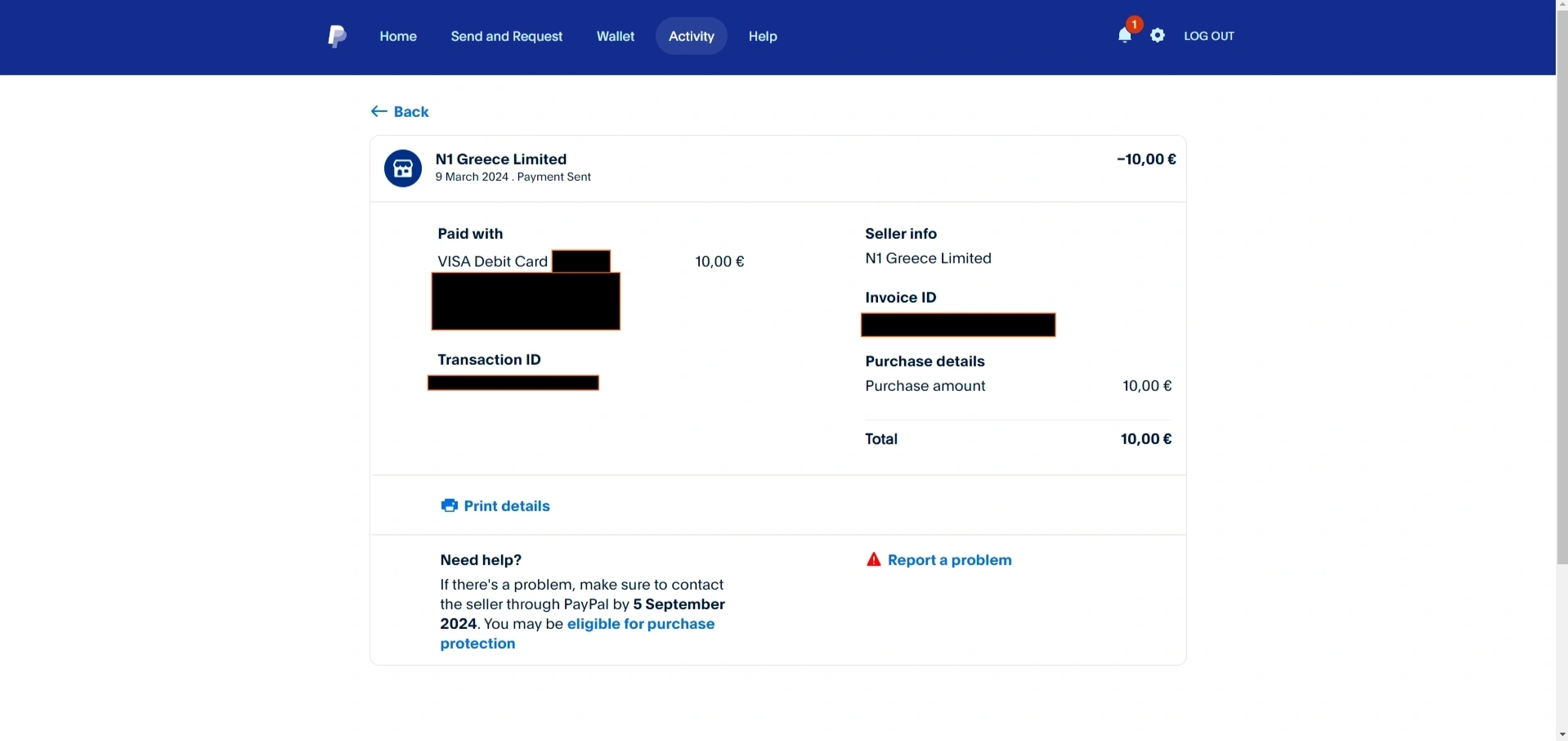
Task: Click the back arrow icon
Action: [379, 111]
